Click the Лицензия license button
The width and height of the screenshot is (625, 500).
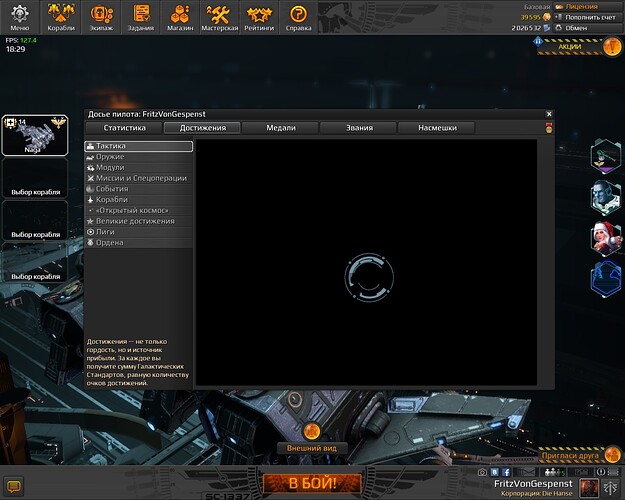pyautogui.click(x=589, y=6)
